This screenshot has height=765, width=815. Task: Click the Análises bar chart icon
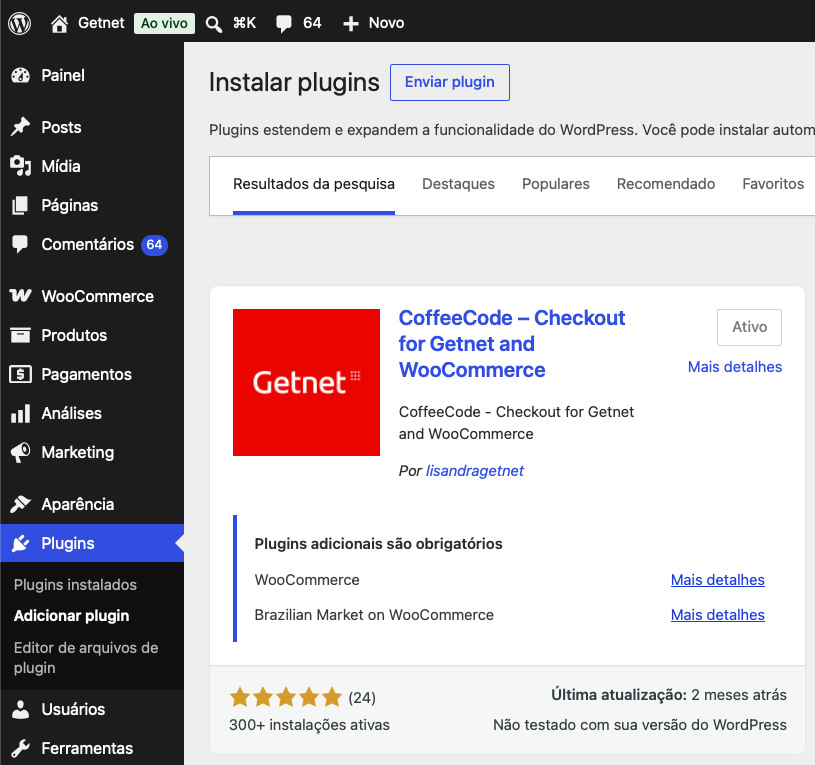[20, 414]
